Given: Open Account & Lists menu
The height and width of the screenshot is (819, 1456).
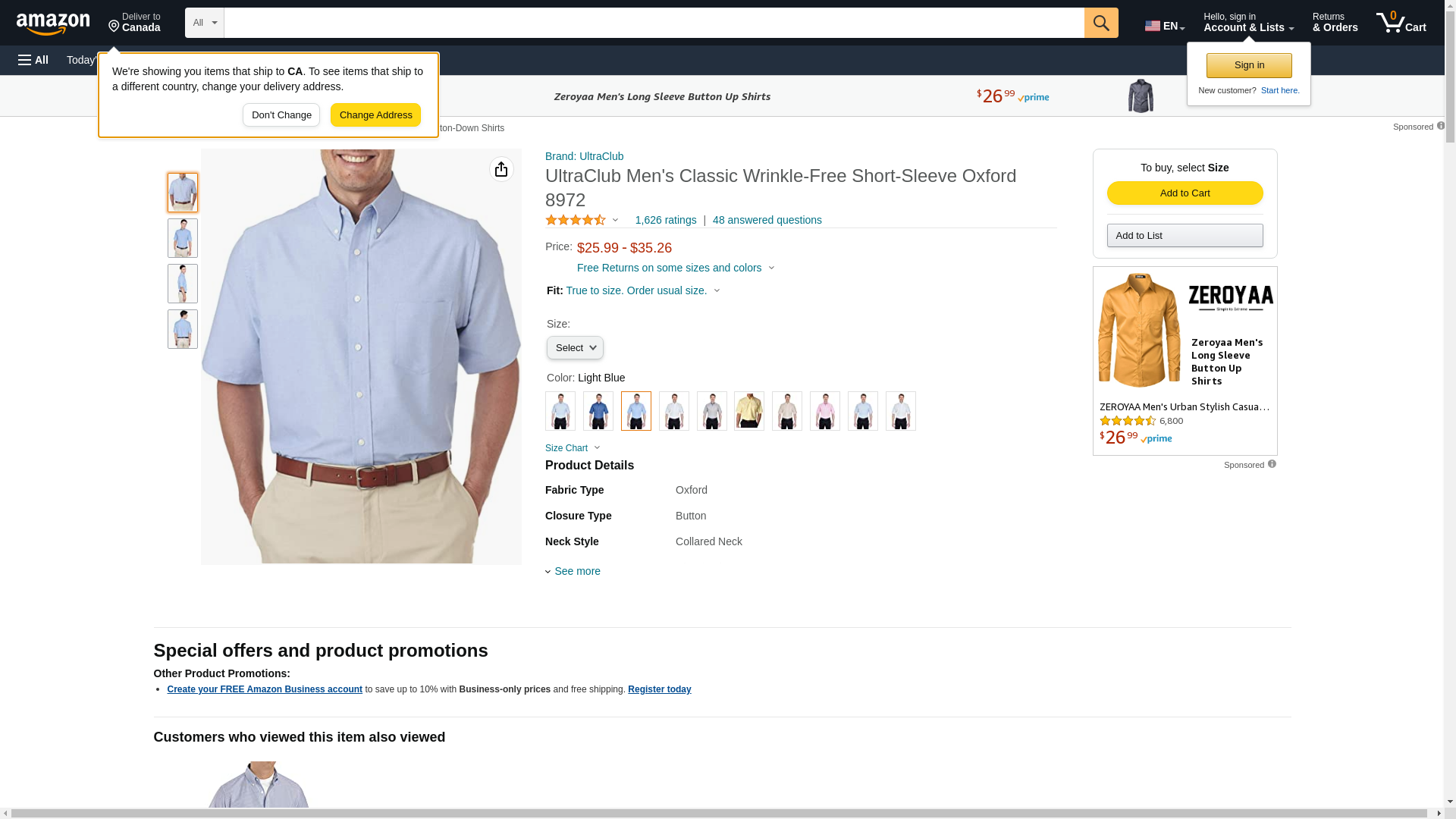Looking at the screenshot, I should (x=1248, y=23).
